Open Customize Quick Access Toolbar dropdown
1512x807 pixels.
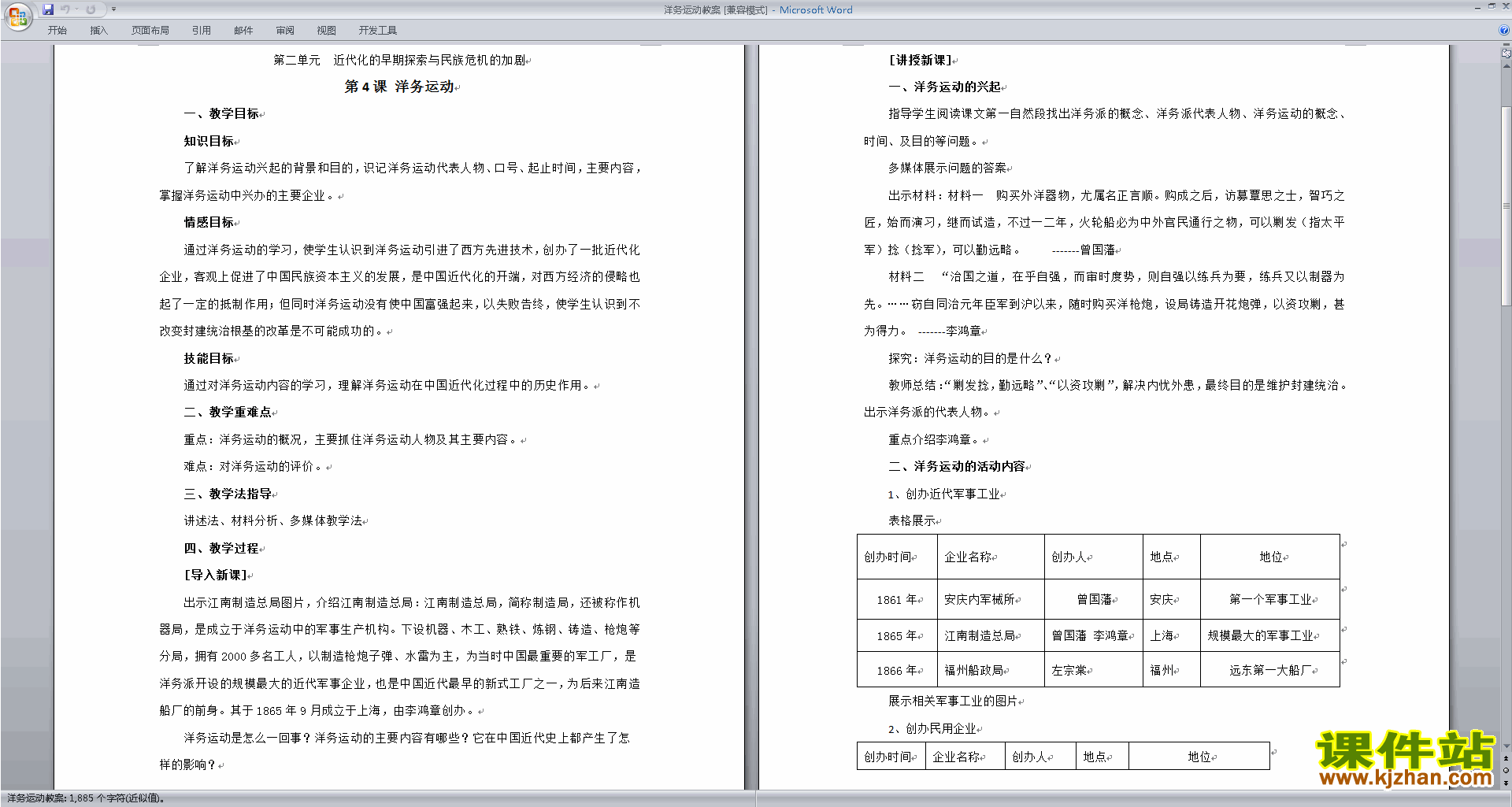point(113,9)
